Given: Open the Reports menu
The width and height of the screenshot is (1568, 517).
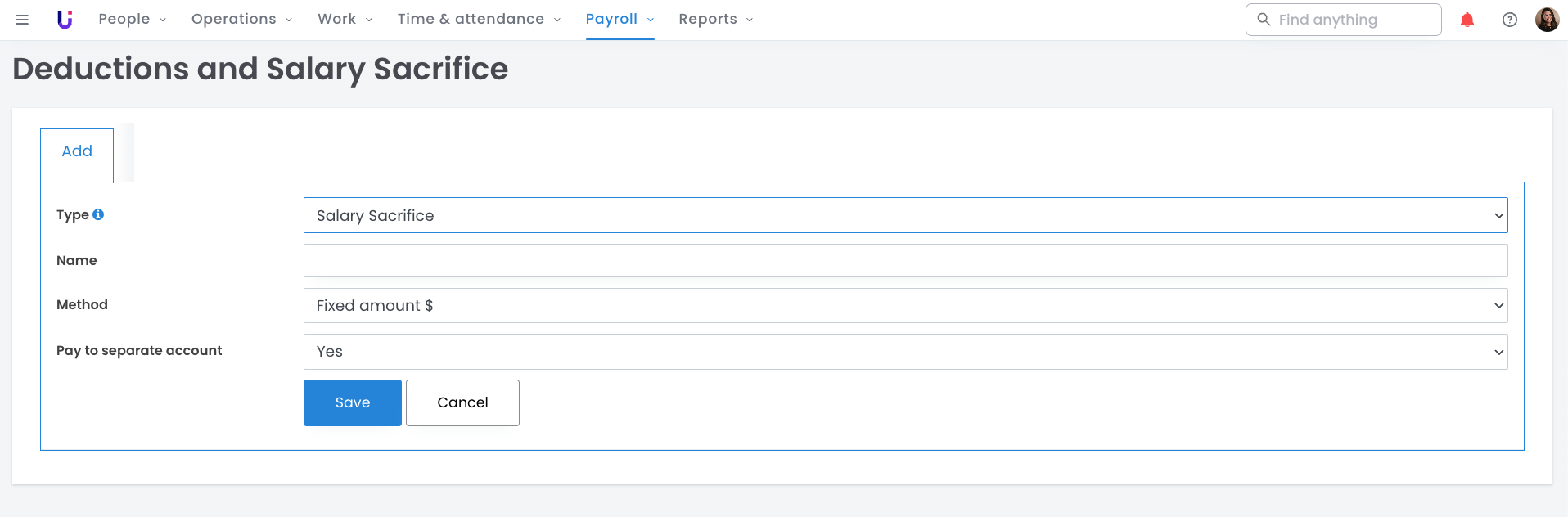Looking at the screenshot, I should point(715,20).
